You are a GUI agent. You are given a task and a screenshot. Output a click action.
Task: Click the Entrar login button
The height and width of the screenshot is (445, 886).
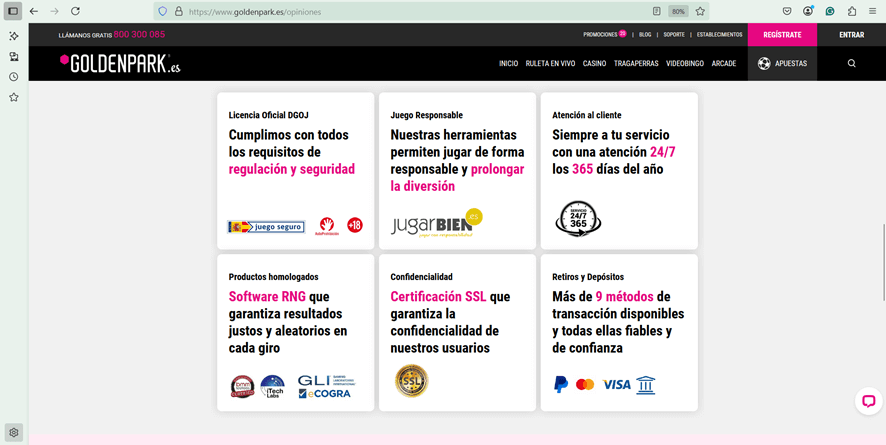click(852, 34)
